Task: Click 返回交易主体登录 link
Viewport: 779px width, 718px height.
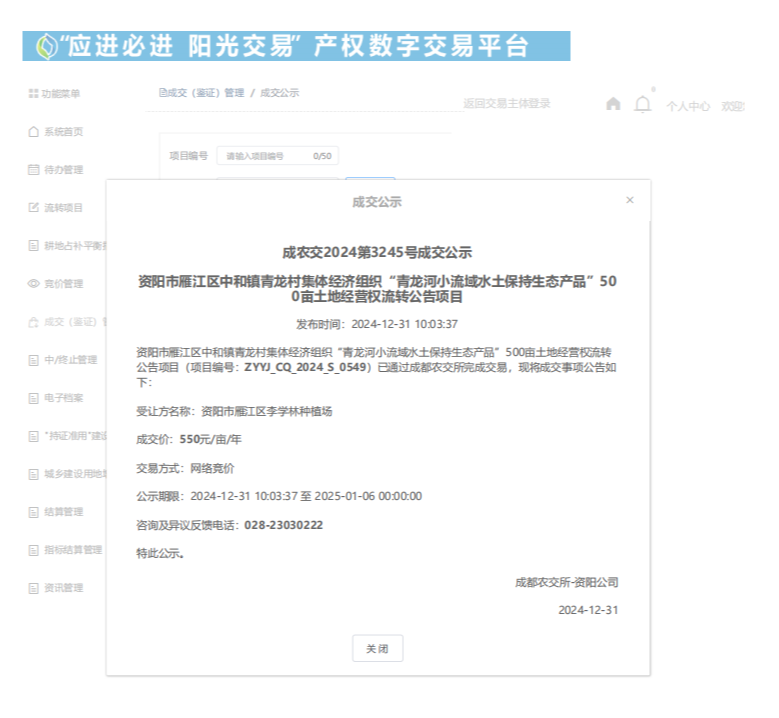Action: [x=506, y=103]
